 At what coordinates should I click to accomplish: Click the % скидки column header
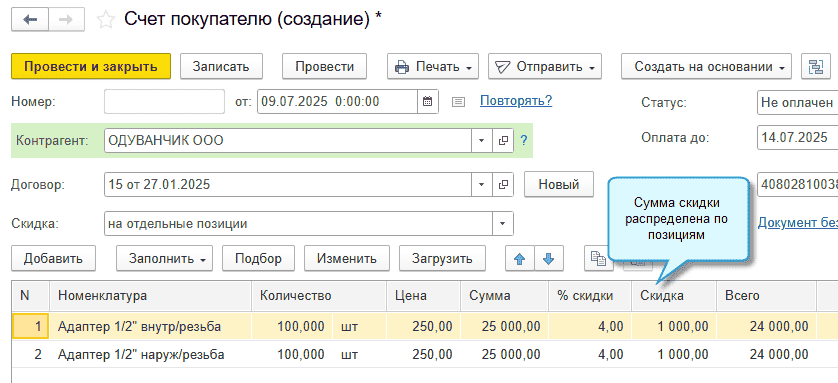click(590, 295)
